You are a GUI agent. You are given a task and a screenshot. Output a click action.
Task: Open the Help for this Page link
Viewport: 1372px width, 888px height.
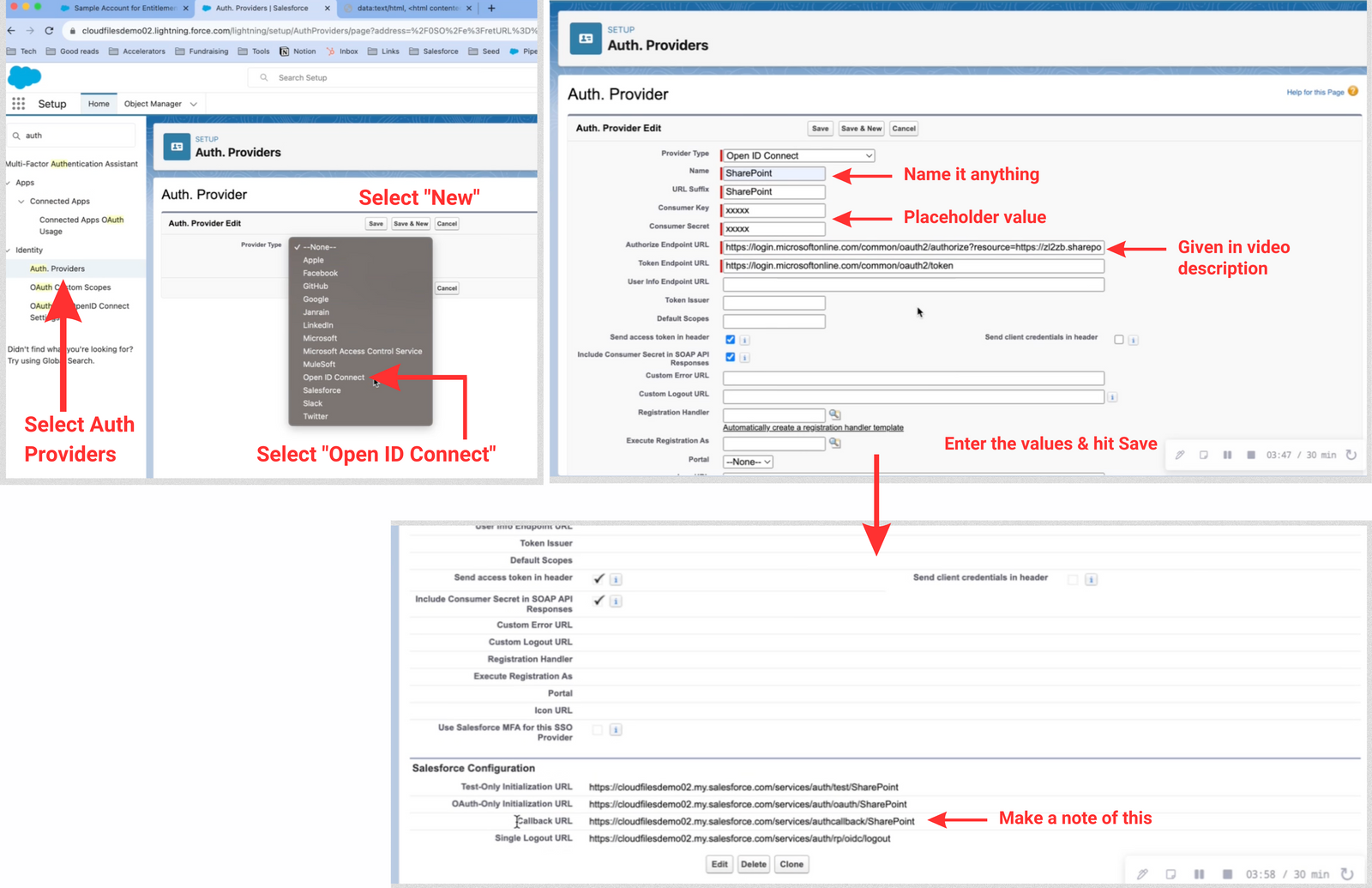1315,92
